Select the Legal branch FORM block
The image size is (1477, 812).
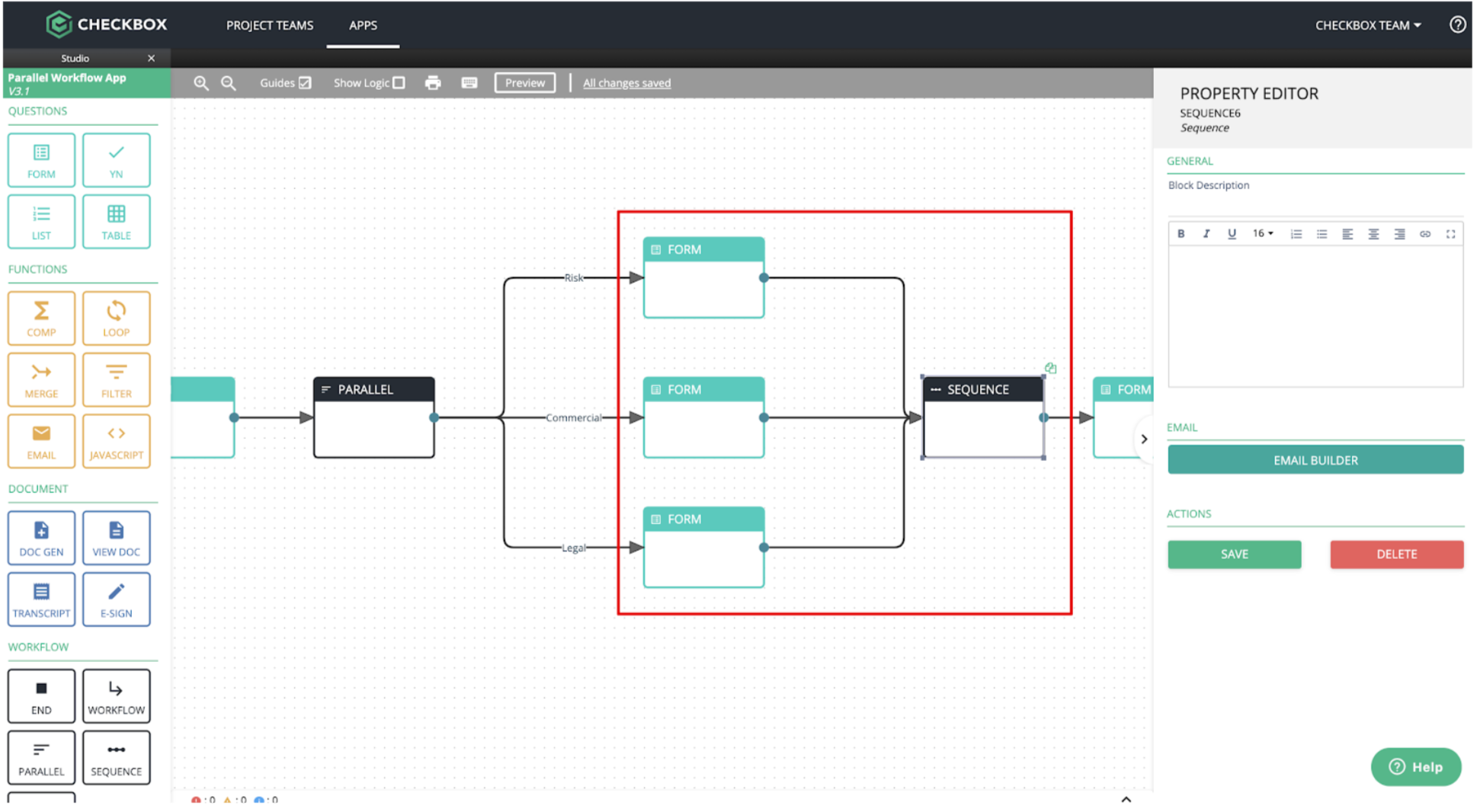point(703,547)
